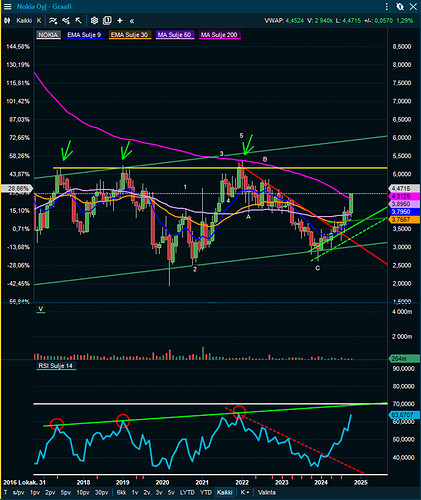Viewport: 421px width, 500px height.
Task: Select the '5pv' five-day range
Action: tap(66, 492)
